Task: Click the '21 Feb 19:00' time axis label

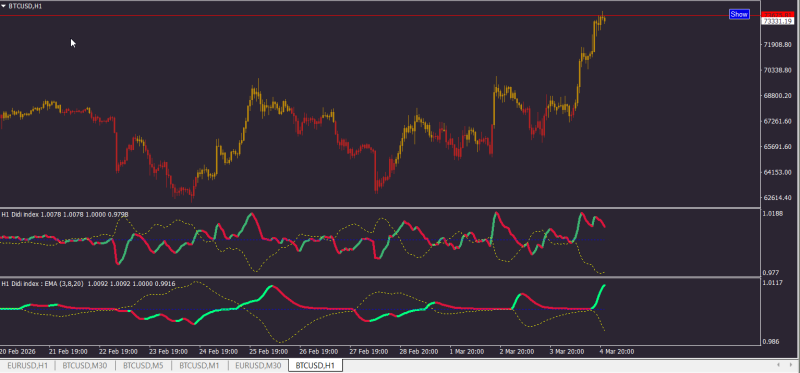Action: [68, 352]
